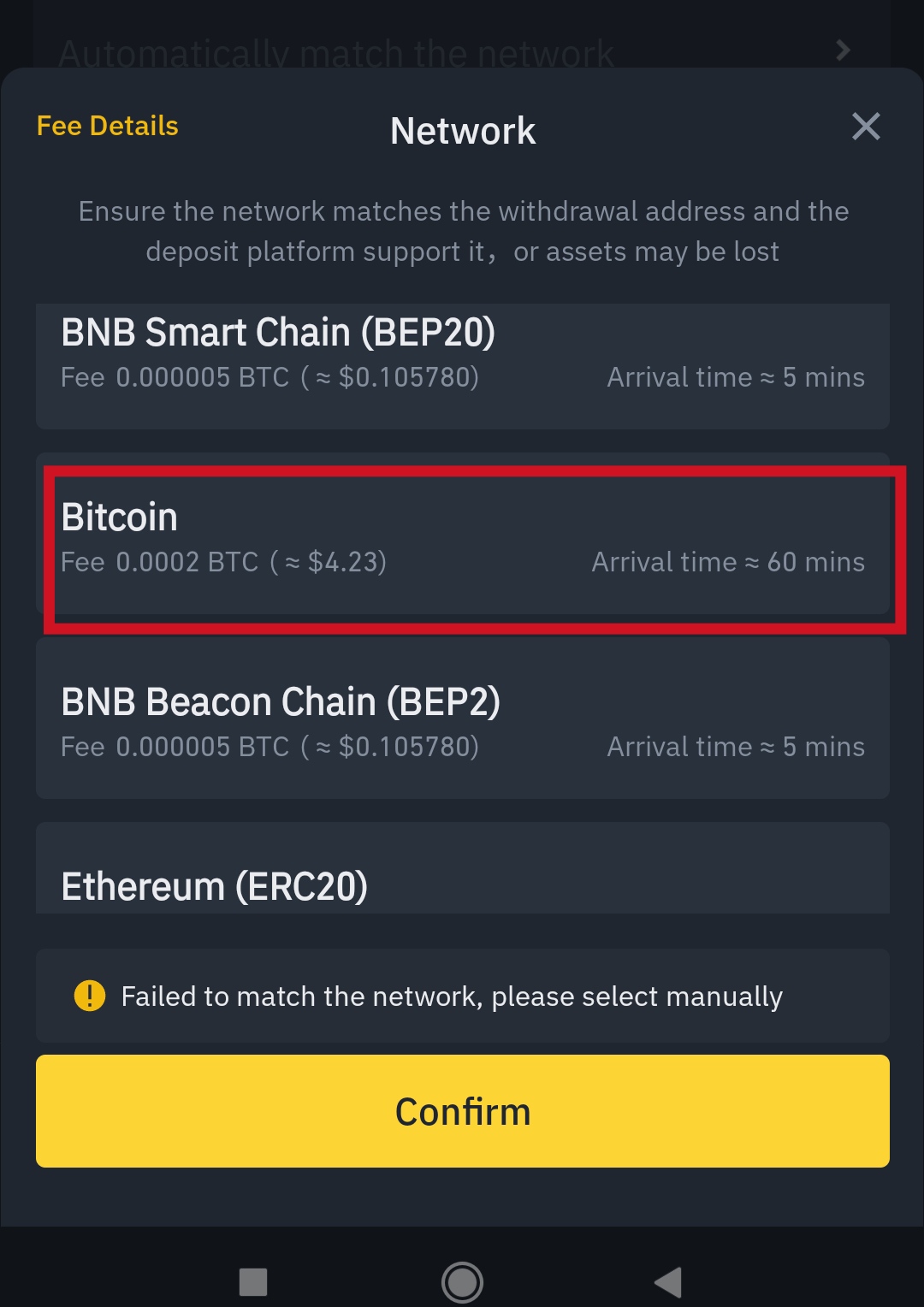Close the Network selection dialog

pyautogui.click(x=866, y=127)
